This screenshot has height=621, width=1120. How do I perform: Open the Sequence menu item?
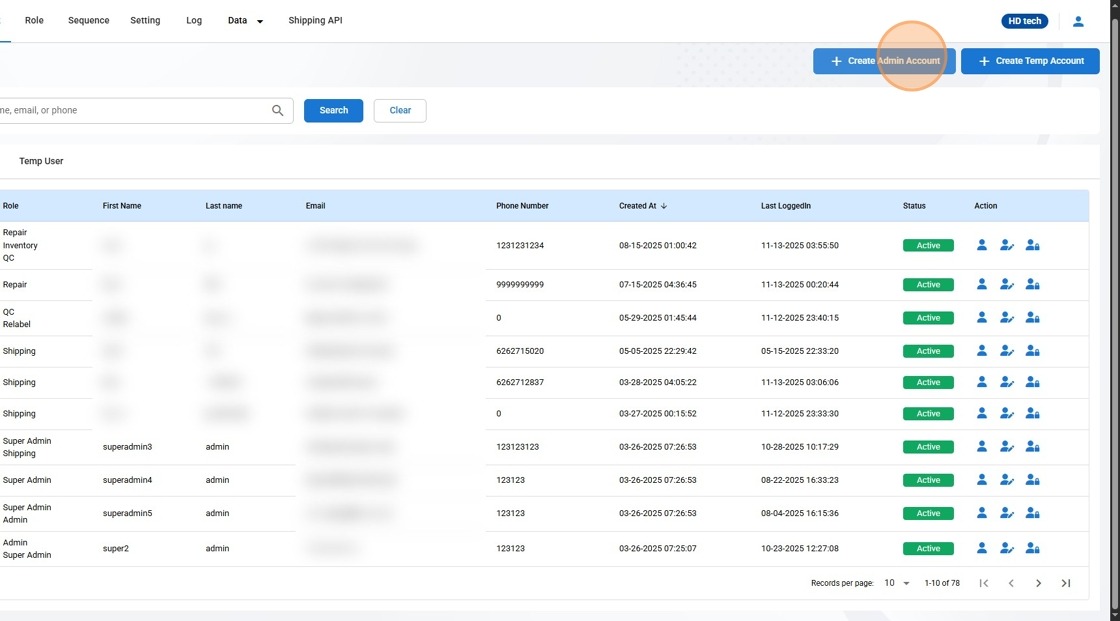(89, 21)
